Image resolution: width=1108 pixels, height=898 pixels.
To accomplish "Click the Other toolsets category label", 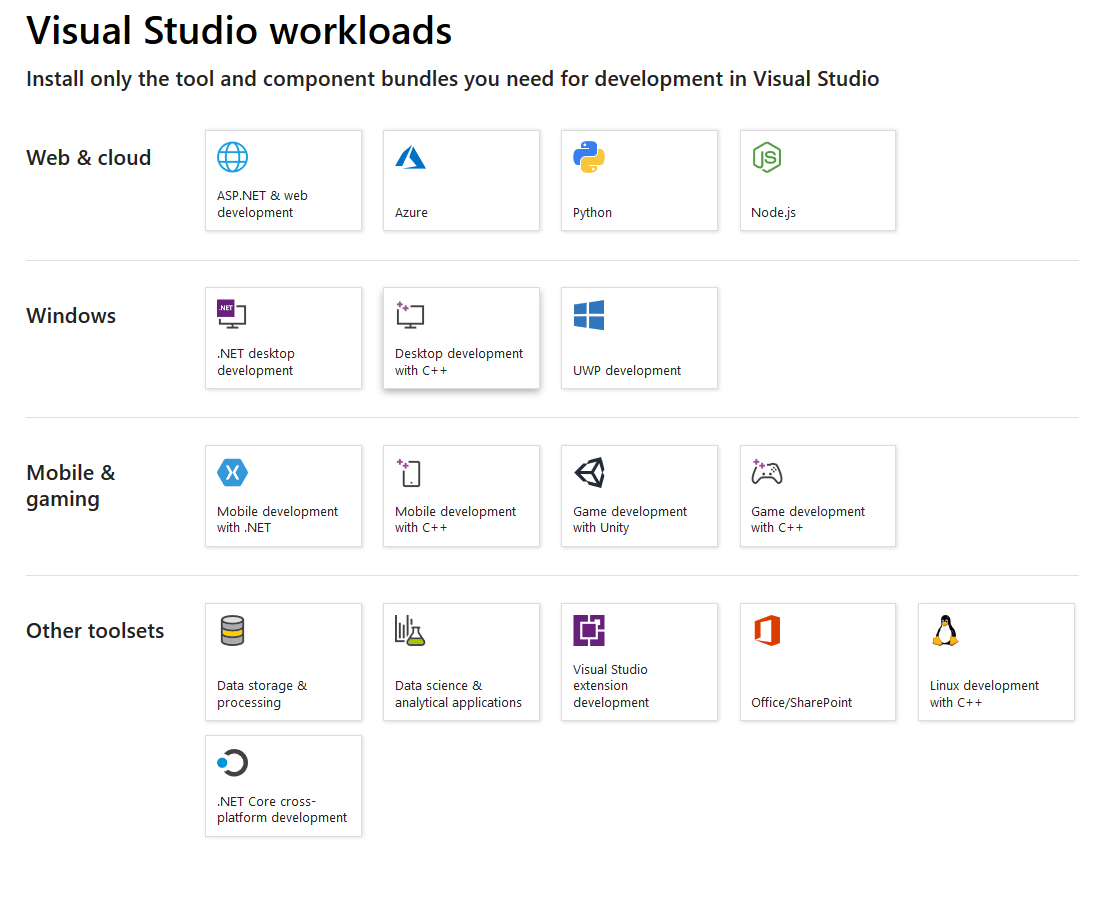I will pyautogui.click(x=95, y=631).
